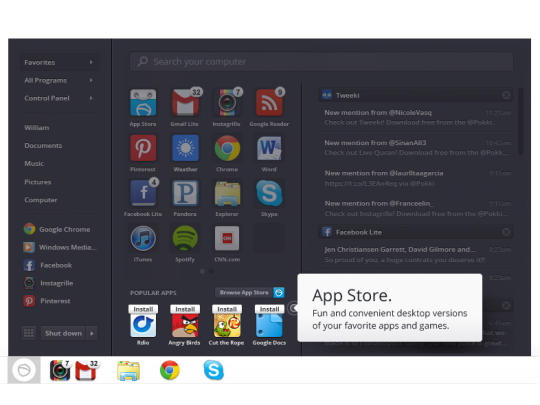Open the Google Reader app
540x405 pixels.
click(270, 102)
